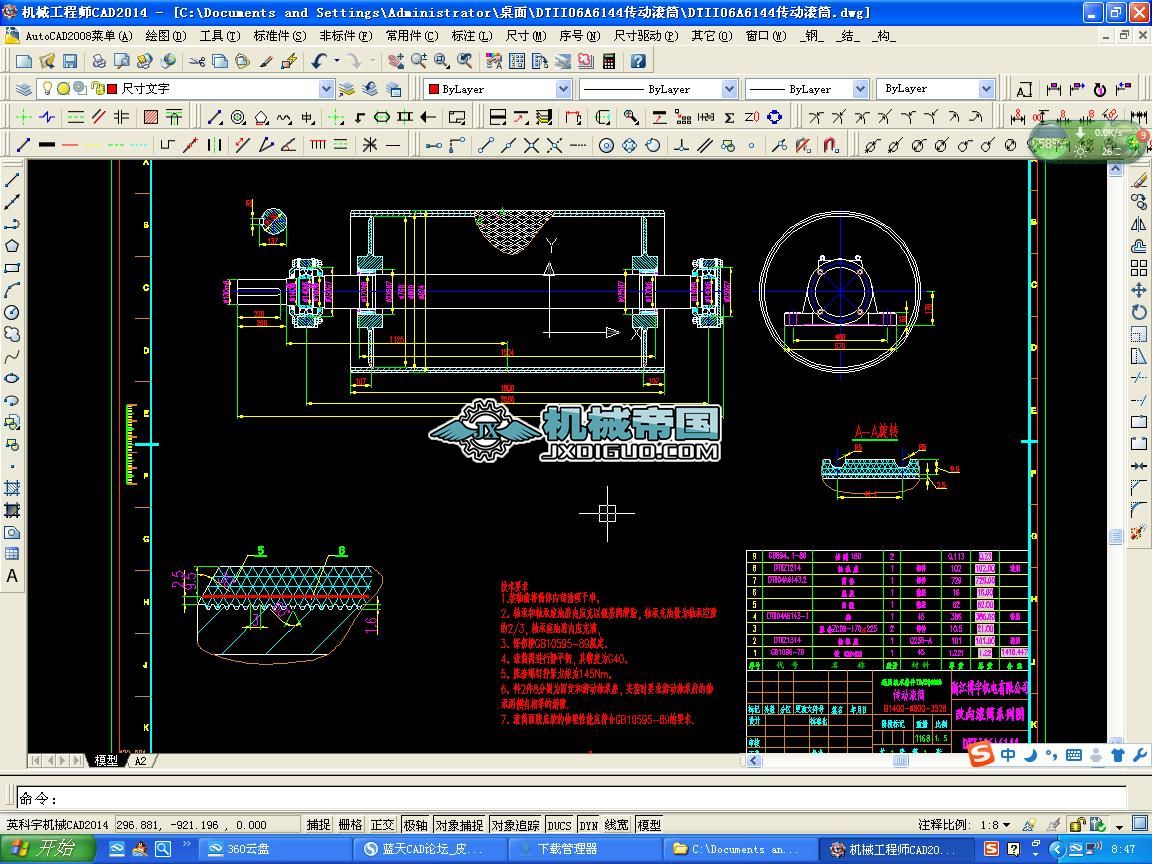Open the calculator tool icon
Screen dimensions: 1152x864
point(608,61)
